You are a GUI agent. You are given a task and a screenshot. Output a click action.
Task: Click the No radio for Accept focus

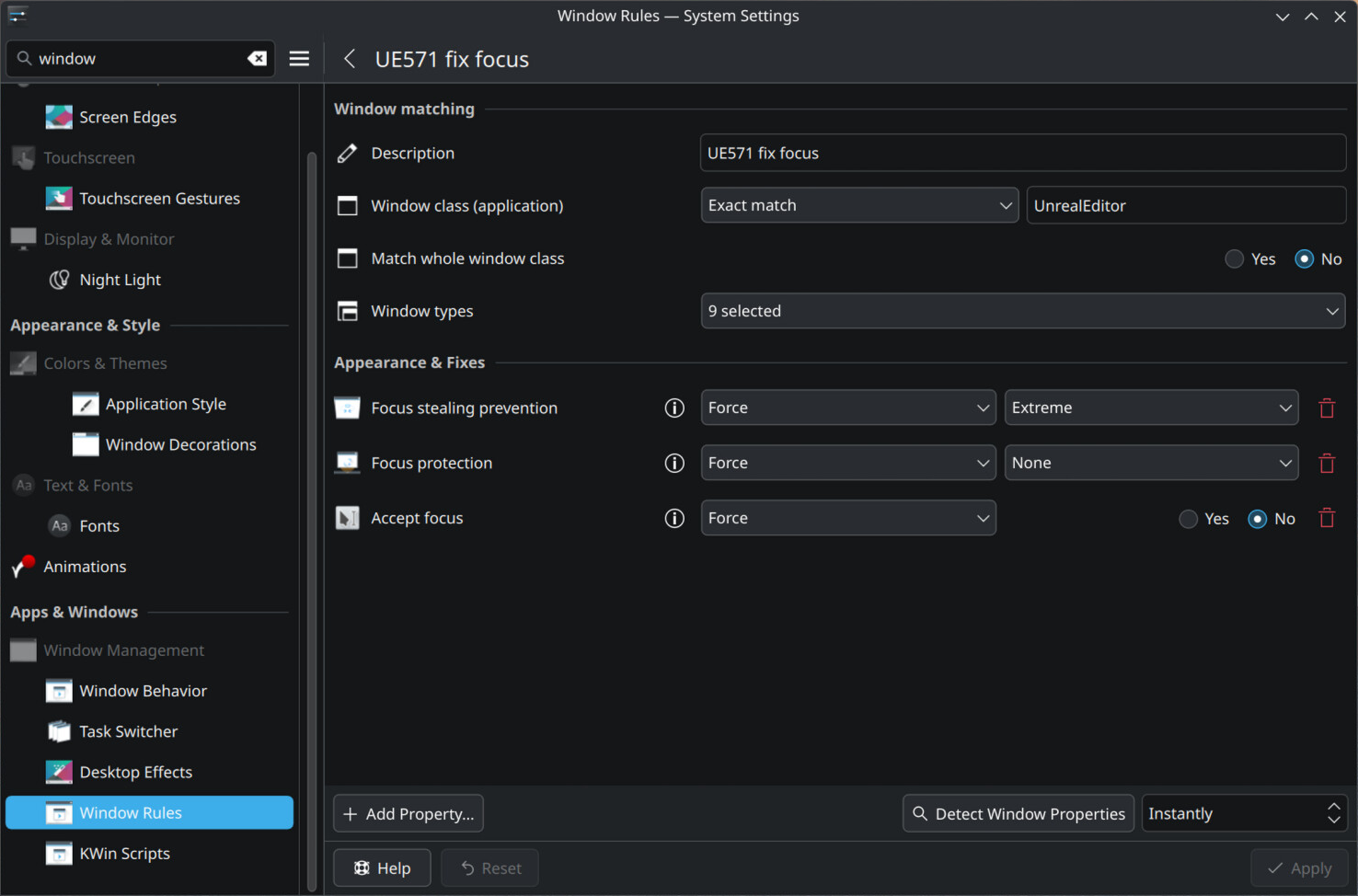coord(1257,518)
